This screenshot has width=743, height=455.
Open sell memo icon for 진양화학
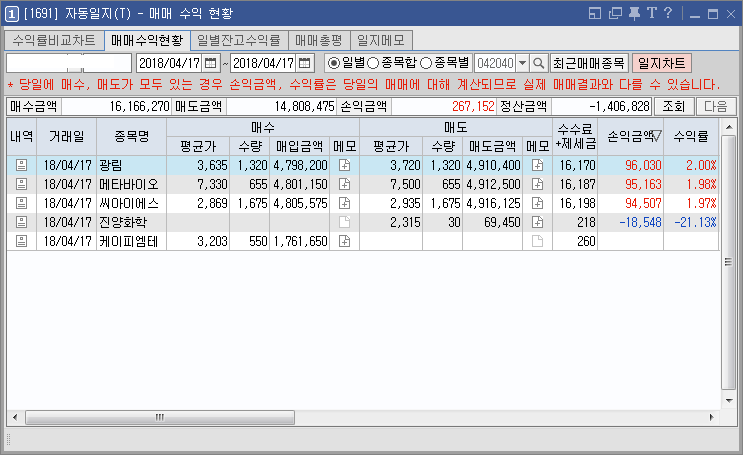coord(537,222)
